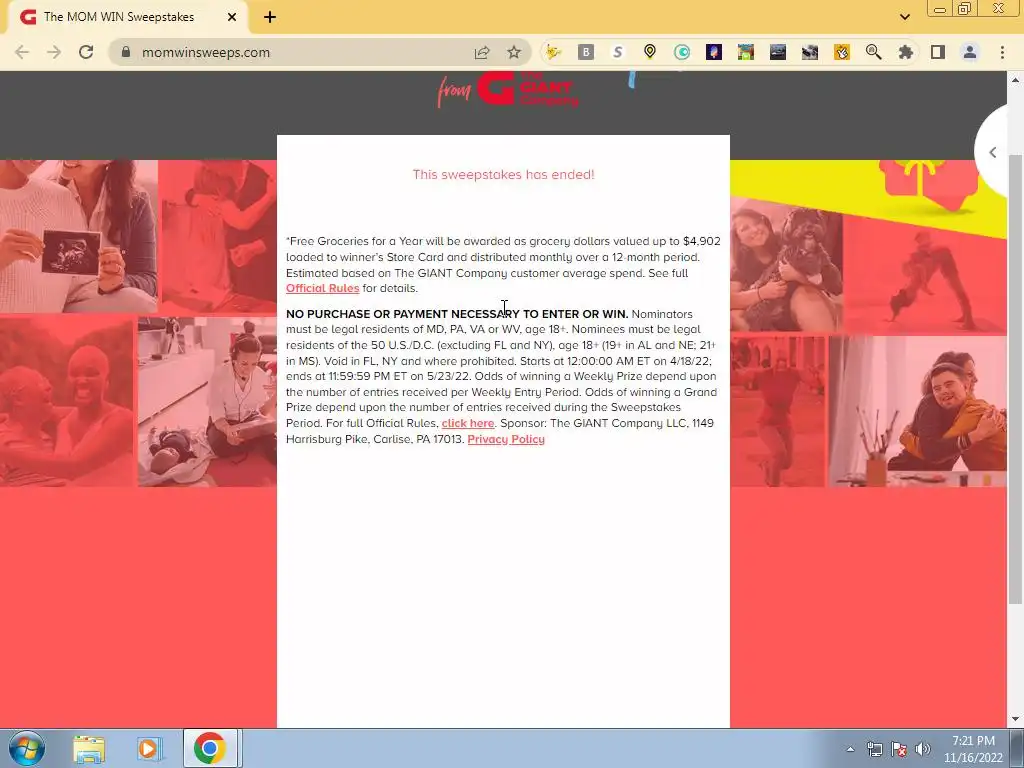This screenshot has width=1024, height=768.
Task: Click 'This sweepstakes has ended!' text
Action: 504,174
